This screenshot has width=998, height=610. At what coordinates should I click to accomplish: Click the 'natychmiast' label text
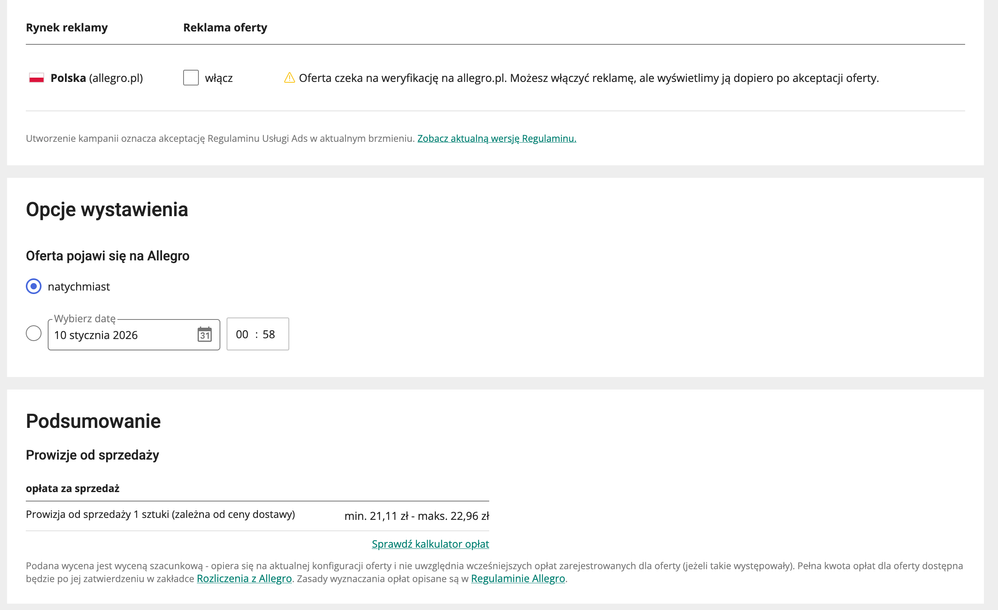coord(79,287)
